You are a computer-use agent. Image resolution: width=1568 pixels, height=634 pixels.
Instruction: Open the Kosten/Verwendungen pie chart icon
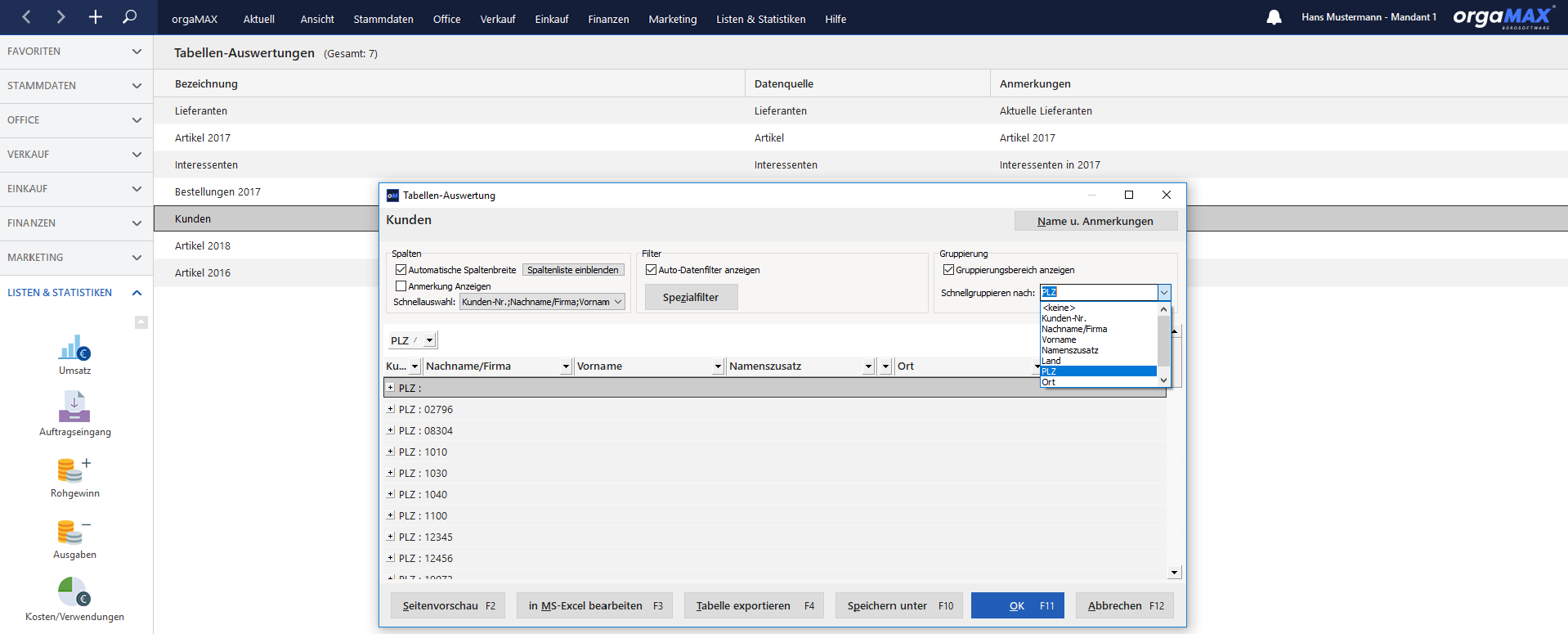74,591
